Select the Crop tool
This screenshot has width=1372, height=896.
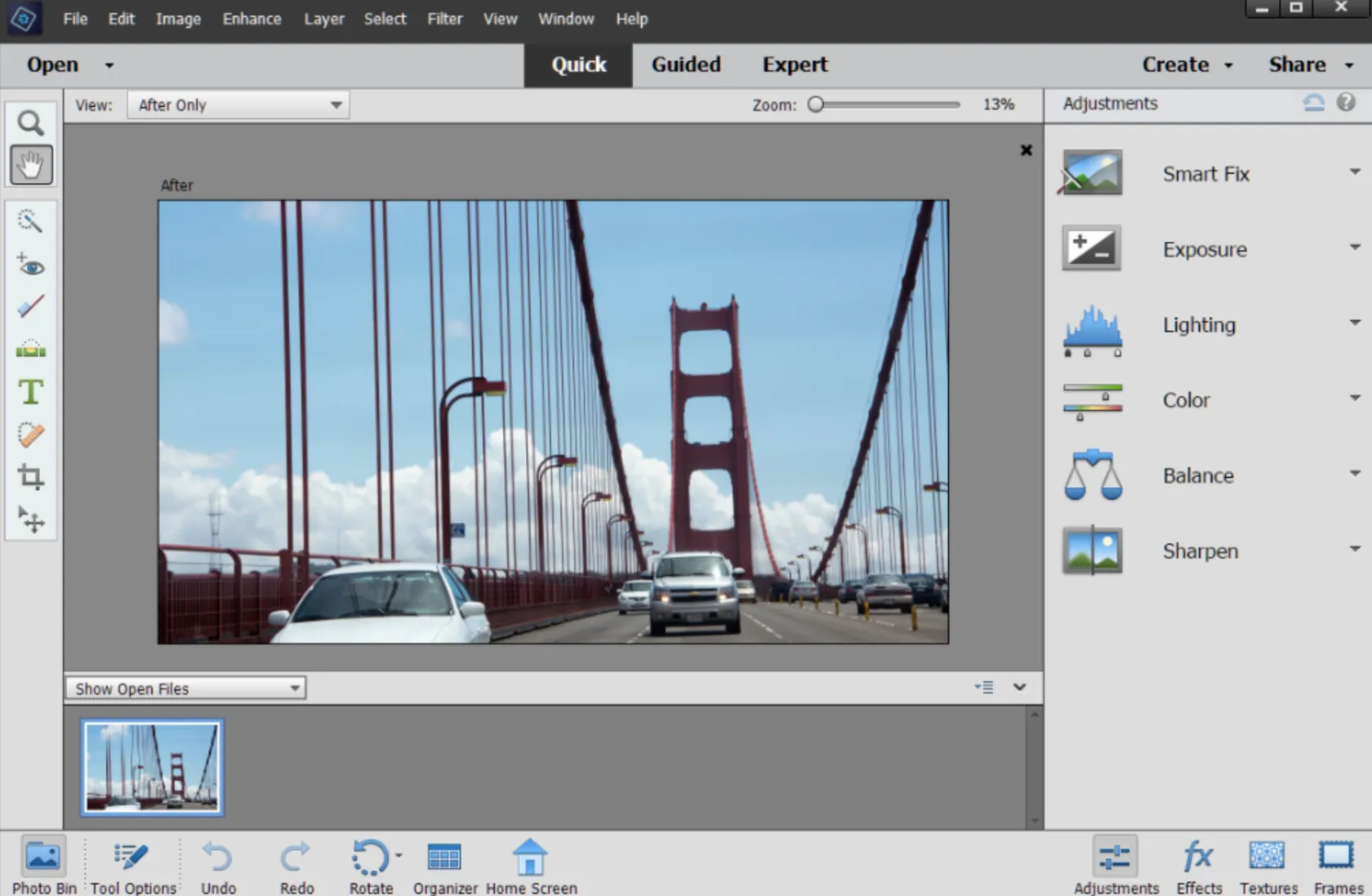tap(31, 478)
